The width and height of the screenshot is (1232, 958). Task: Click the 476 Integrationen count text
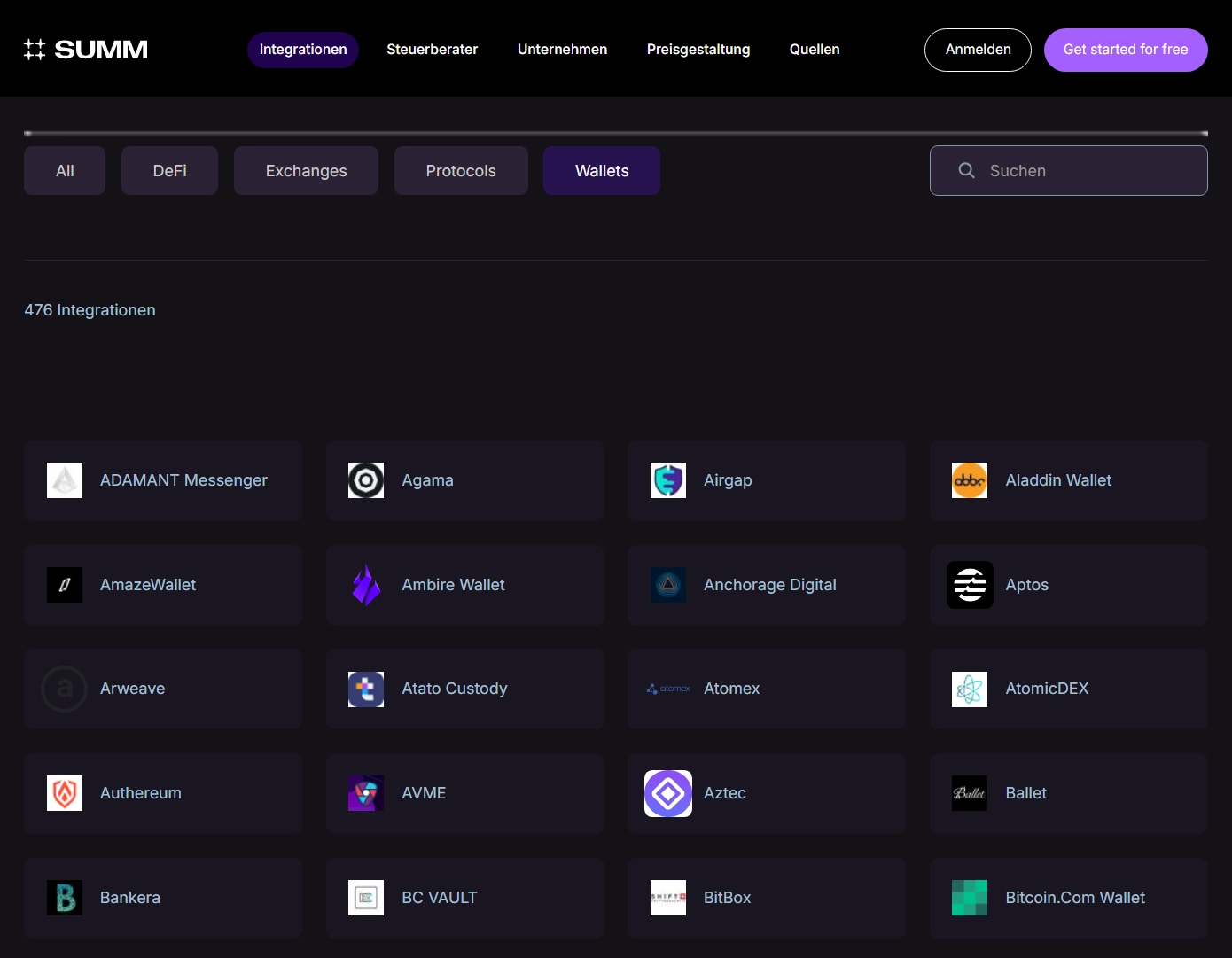90,310
